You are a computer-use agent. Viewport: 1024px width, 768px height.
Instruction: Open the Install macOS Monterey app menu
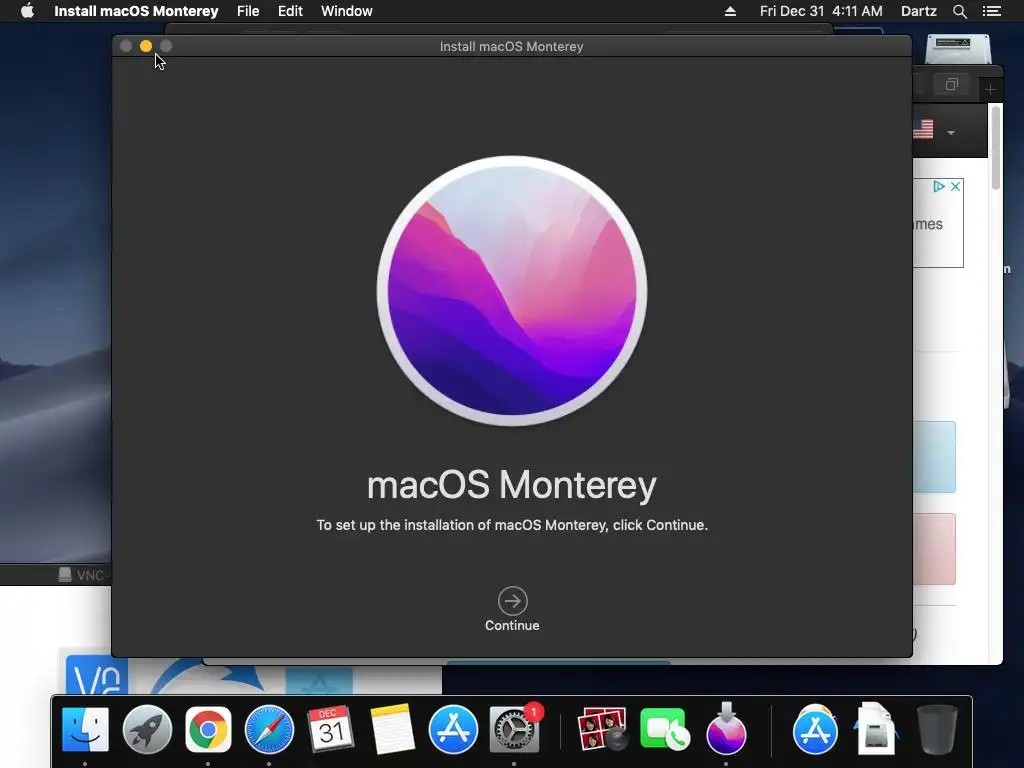[136, 11]
